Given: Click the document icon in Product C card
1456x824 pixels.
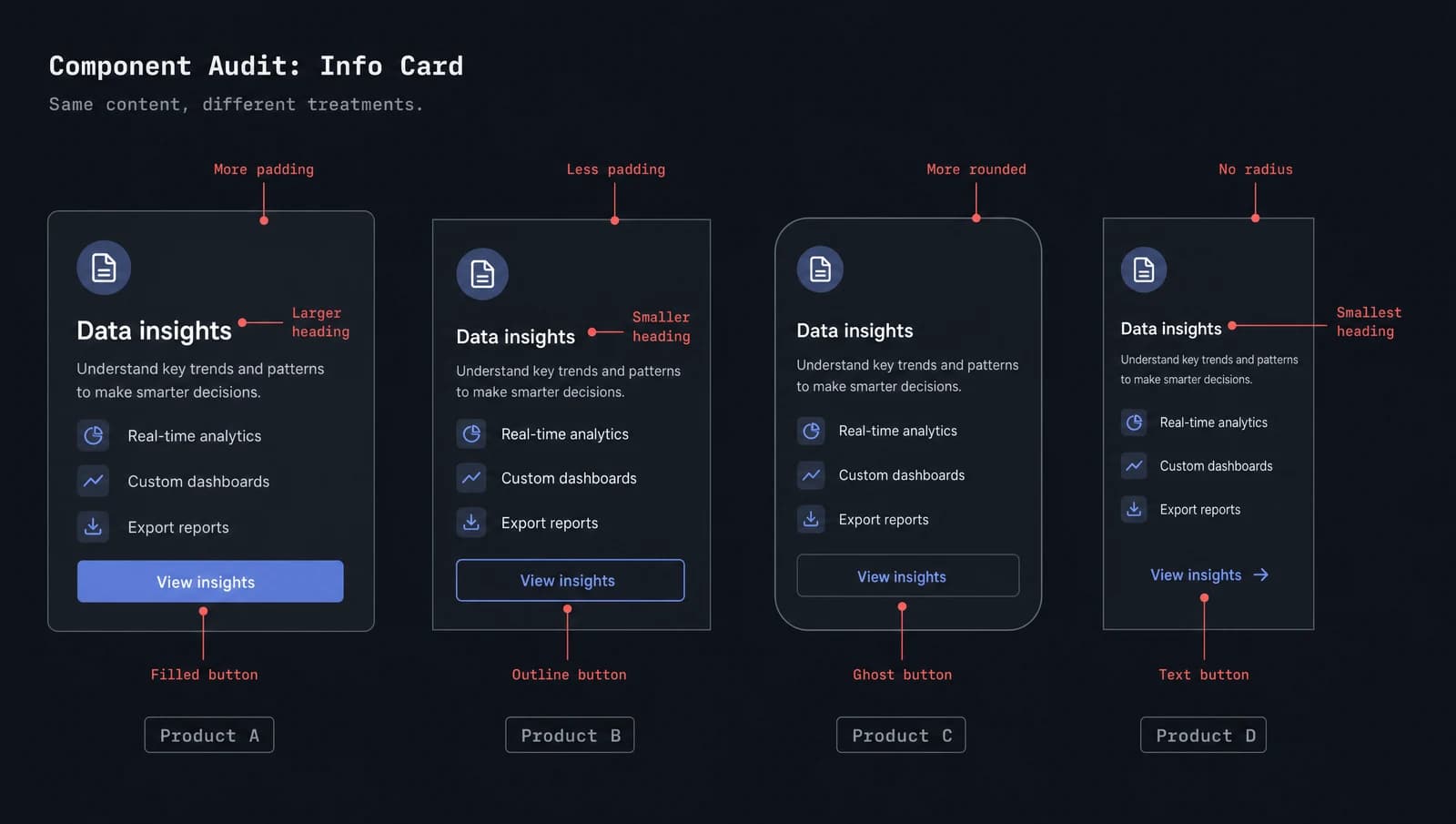Looking at the screenshot, I should [820, 270].
